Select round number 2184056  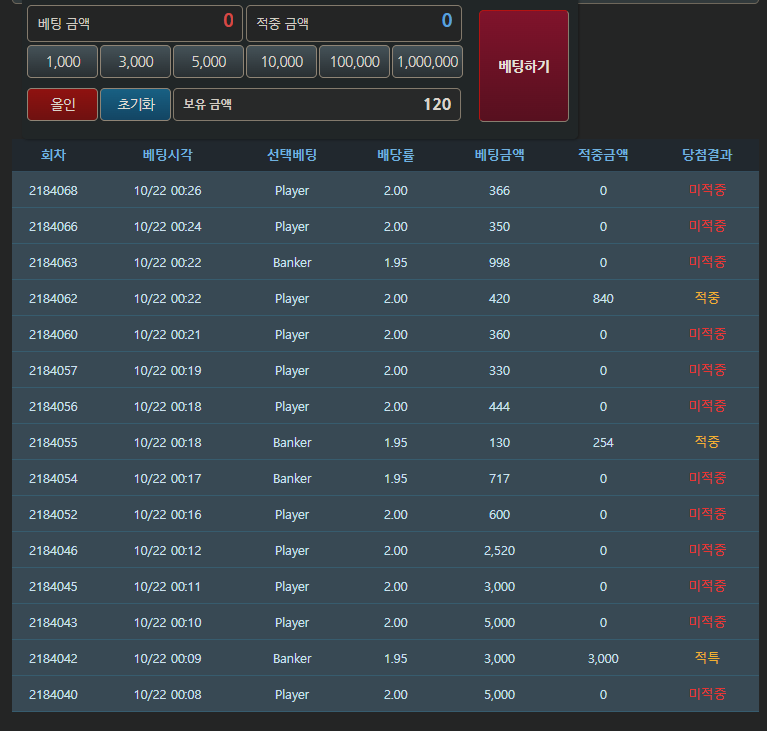53,407
